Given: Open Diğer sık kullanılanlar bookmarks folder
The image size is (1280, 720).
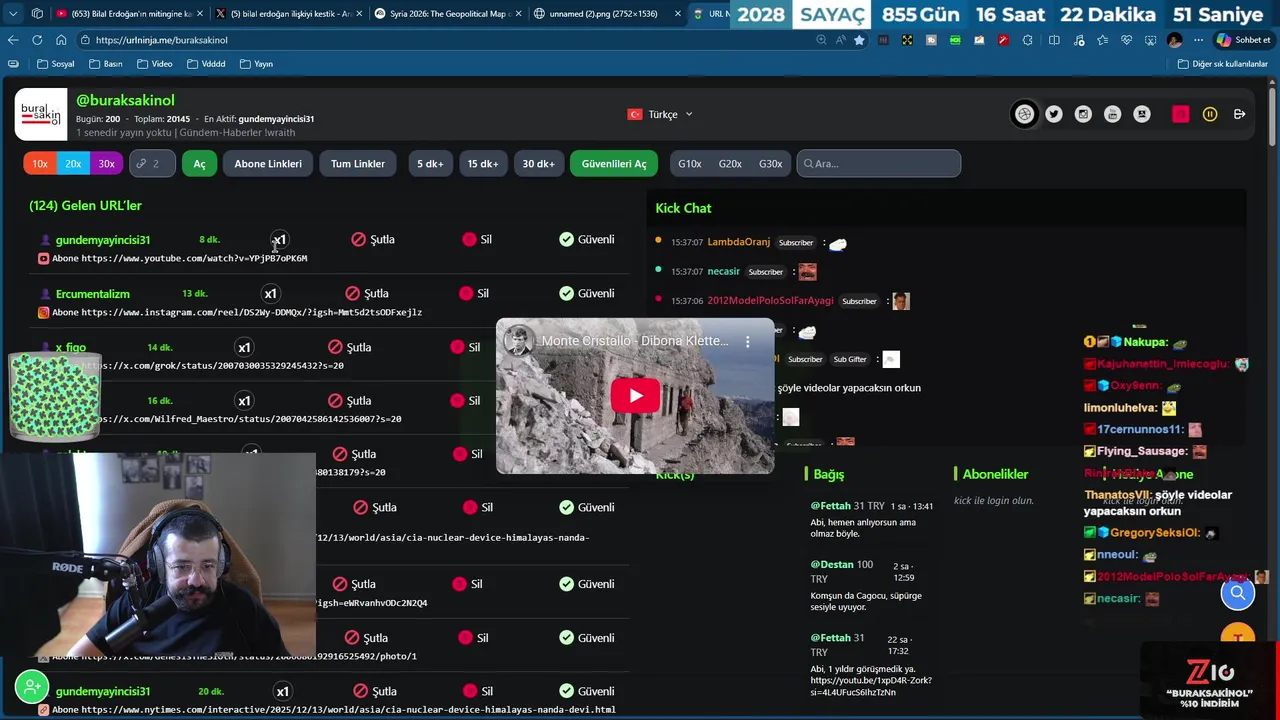Looking at the screenshot, I should (x=1223, y=64).
